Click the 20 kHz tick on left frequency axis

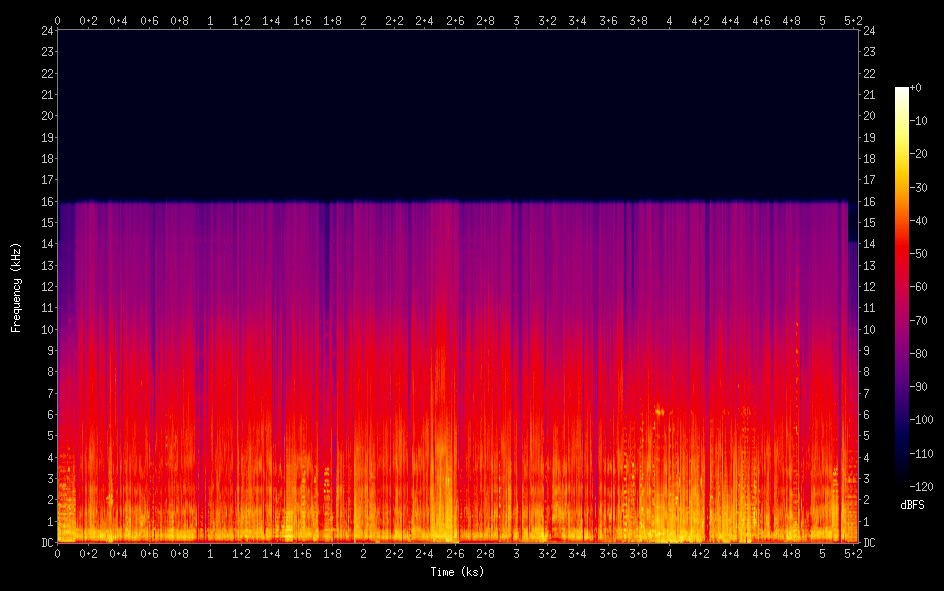pos(45,116)
